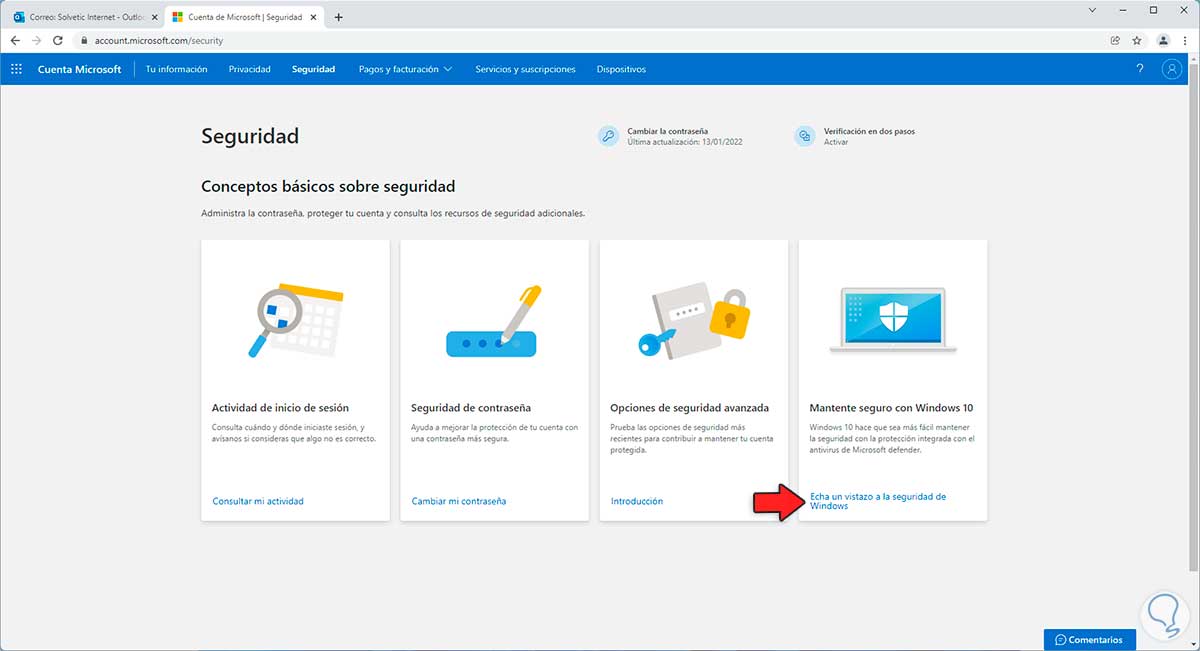Click the padlock site info icon
Image resolution: width=1200 pixels, height=651 pixels.
click(x=85, y=41)
